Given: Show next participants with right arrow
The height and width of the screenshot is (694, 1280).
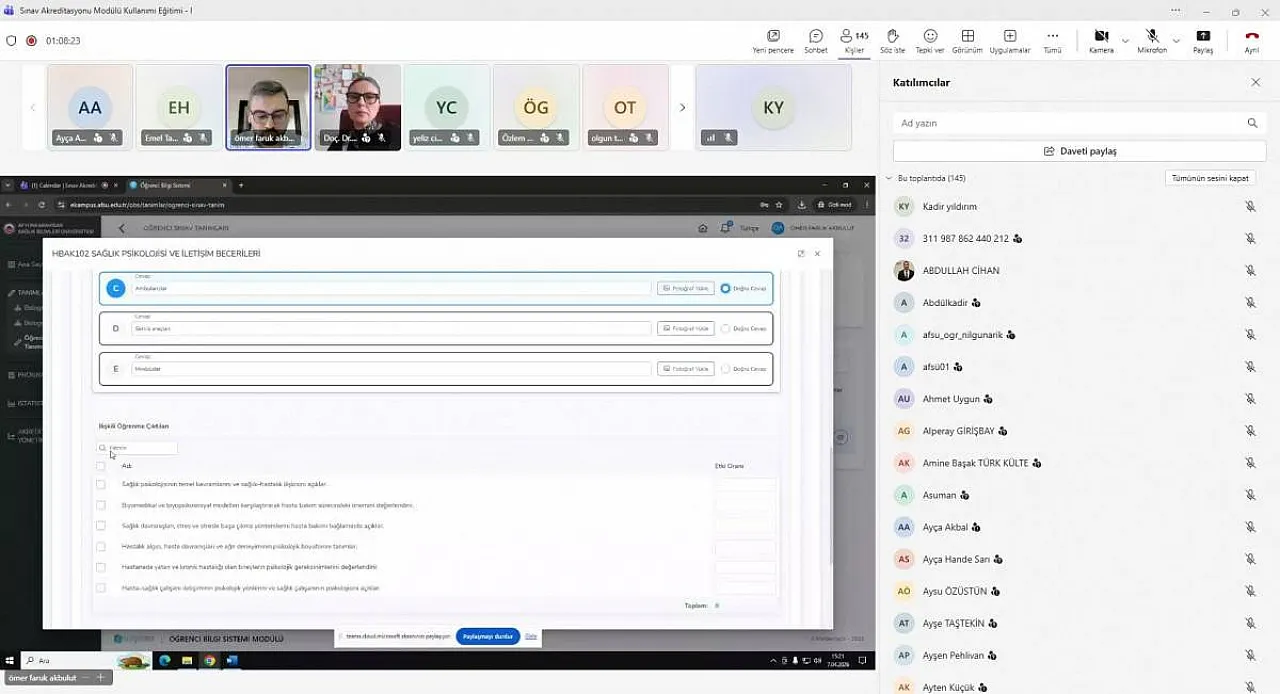Looking at the screenshot, I should tap(682, 107).
